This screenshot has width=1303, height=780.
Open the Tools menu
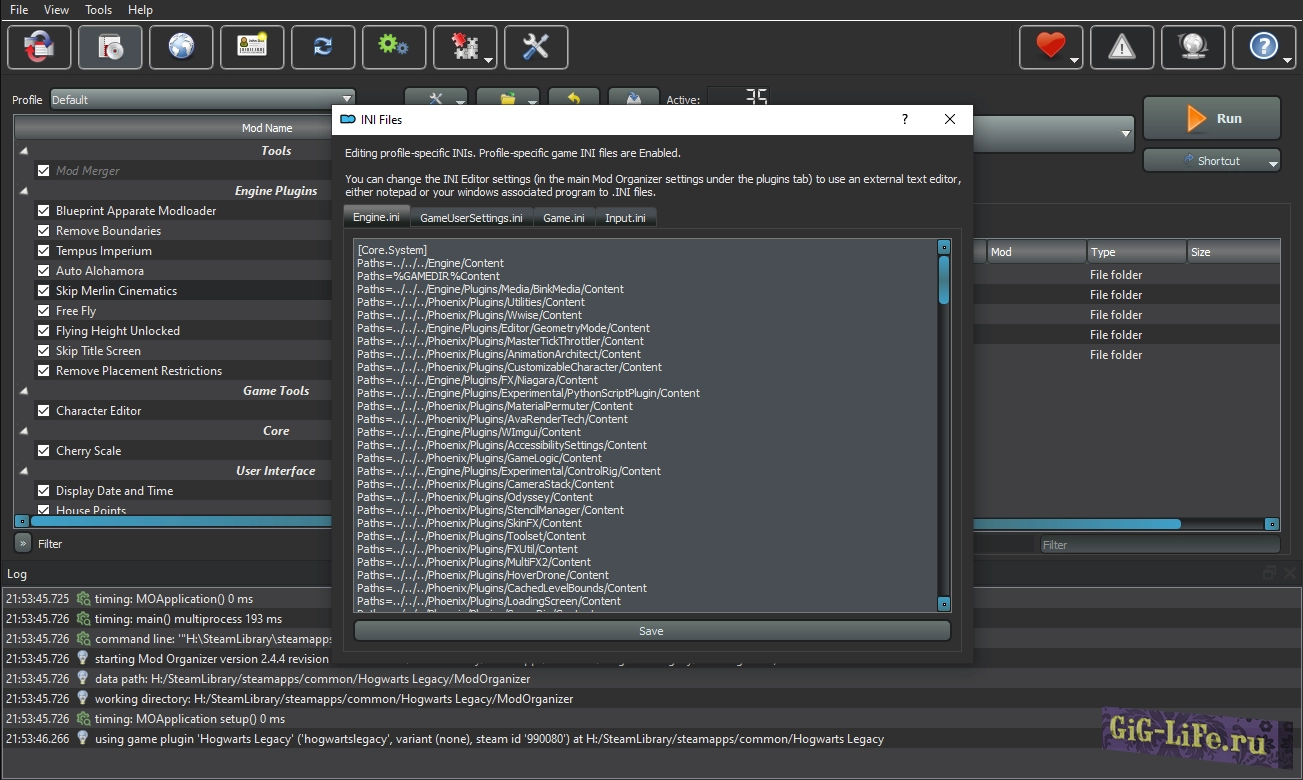point(98,10)
